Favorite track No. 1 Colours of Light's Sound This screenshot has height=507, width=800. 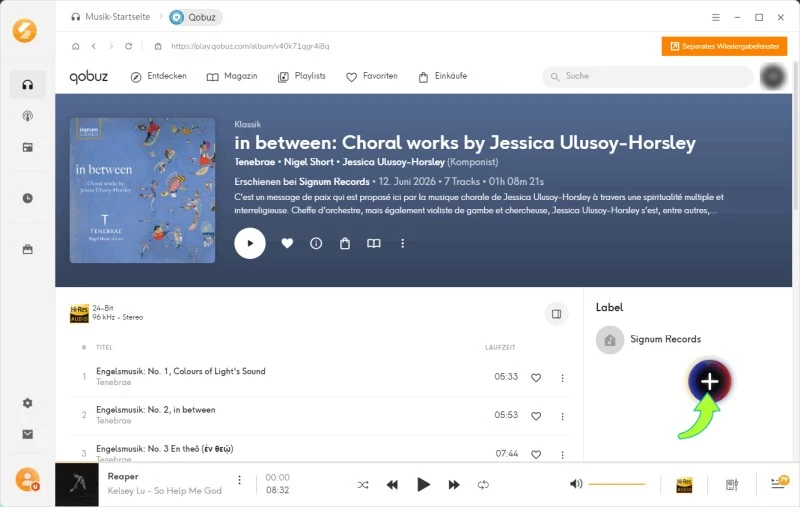pyautogui.click(x=536, y=377)
